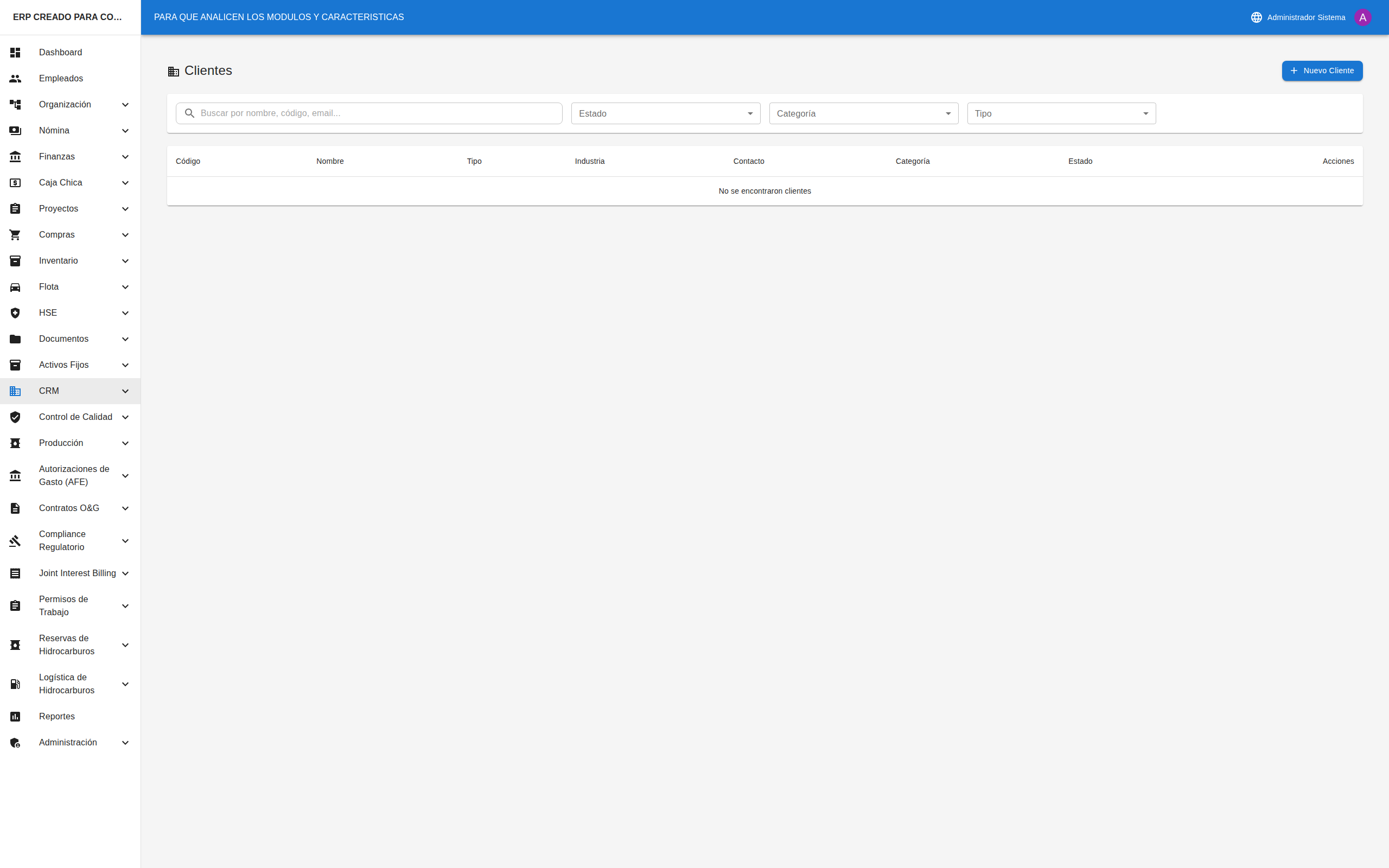This screenshot has height=868, width=1389.
Task: Open the Dashboard from the sidebar
Action: click(61, 52)
